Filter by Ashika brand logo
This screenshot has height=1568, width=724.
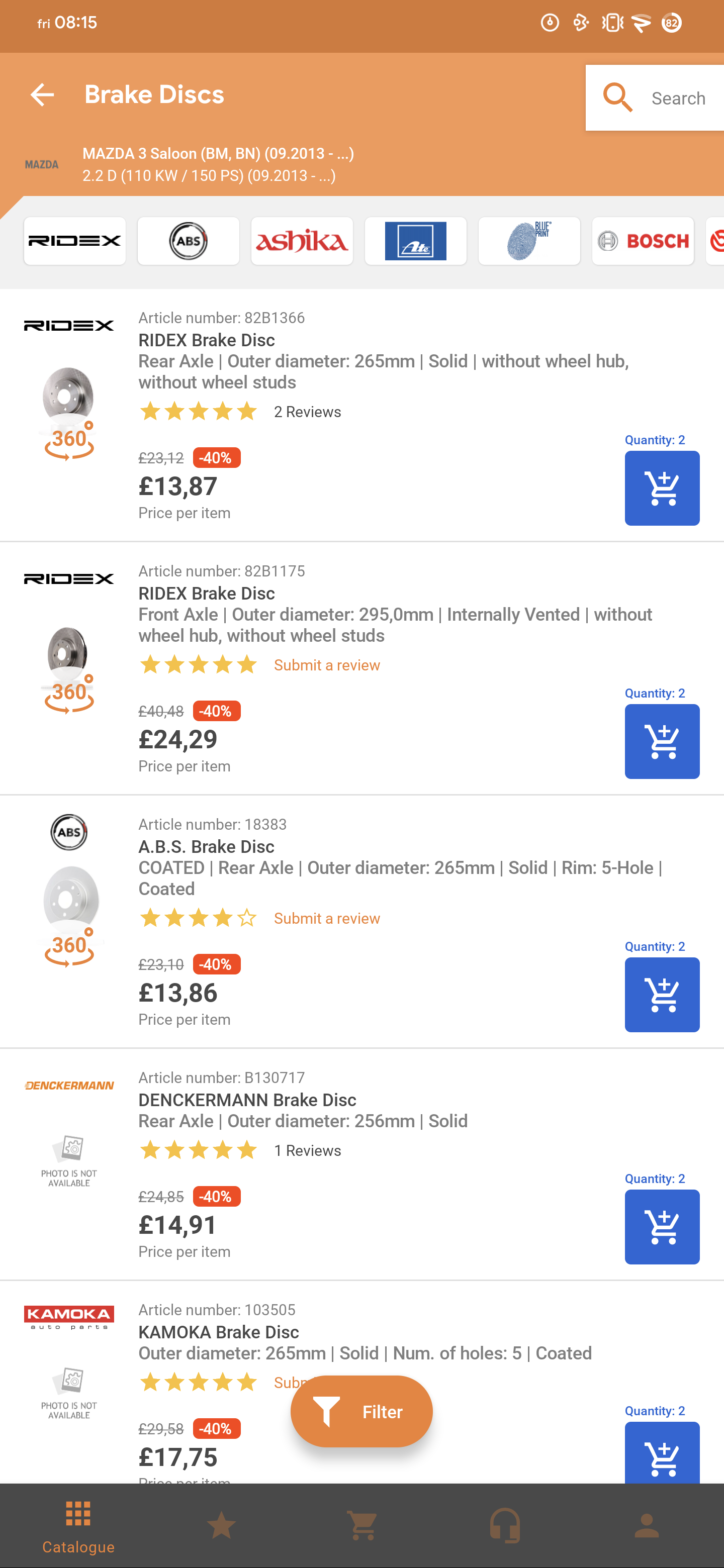302,241
